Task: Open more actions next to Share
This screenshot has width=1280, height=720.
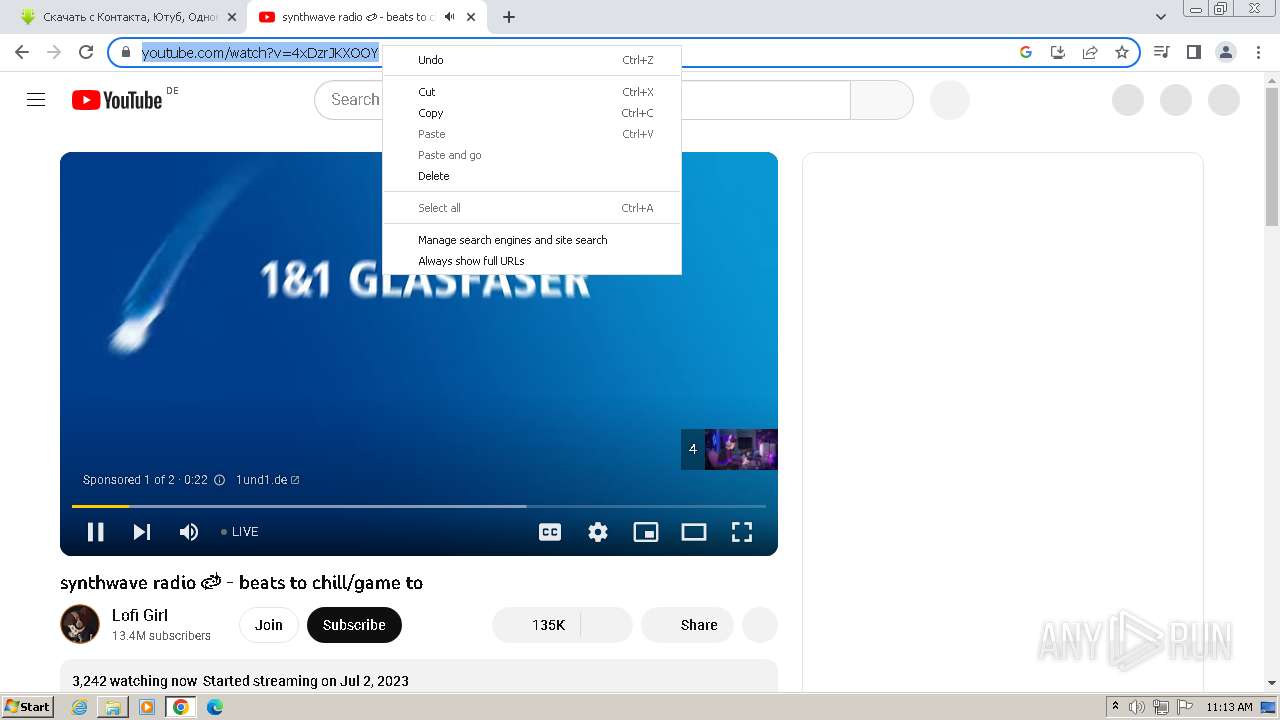Action: (760, 625)
